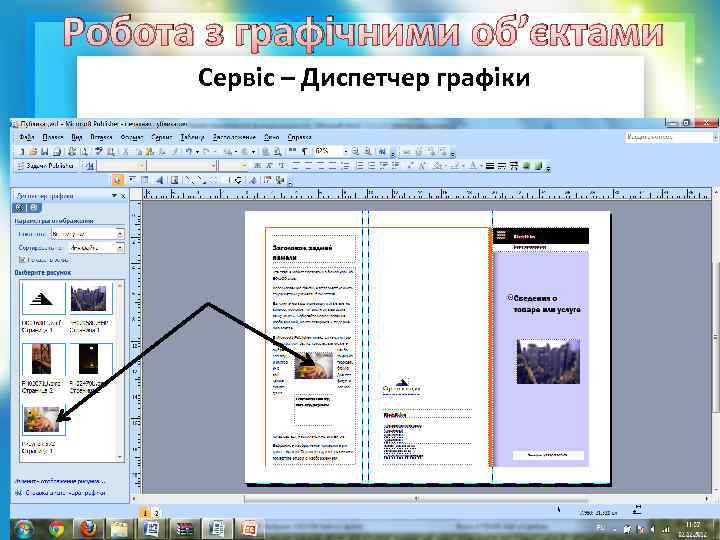Open the font name dropdown
720x540 pixels.
(213, 166)
